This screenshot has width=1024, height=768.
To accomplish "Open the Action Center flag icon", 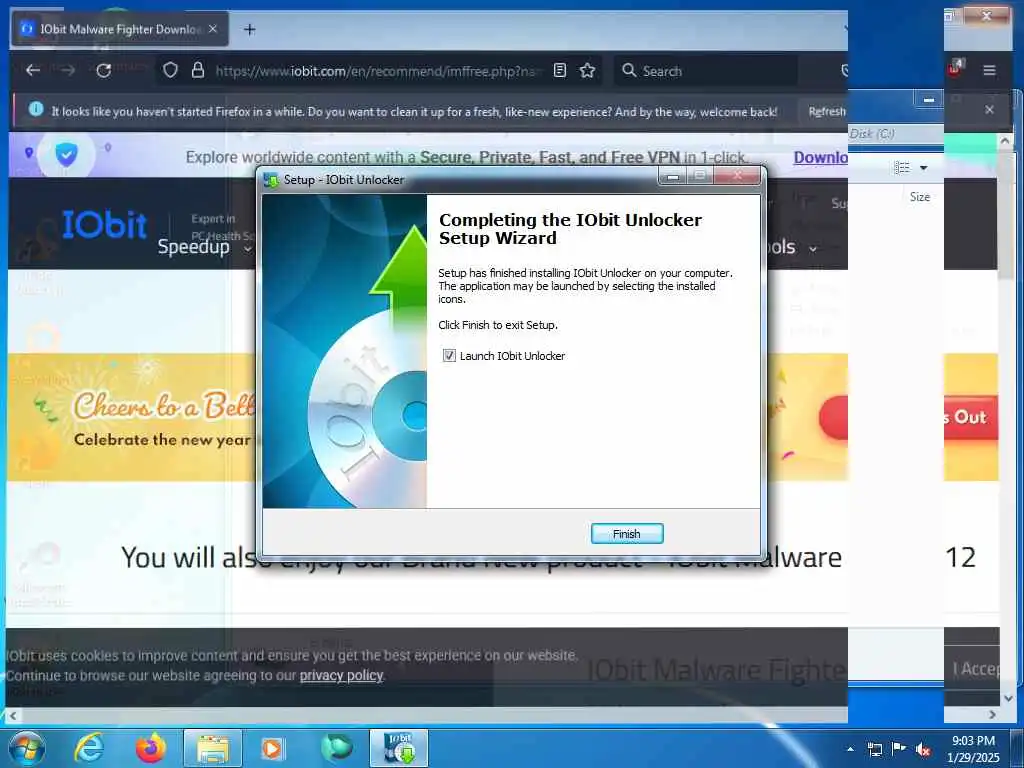I will point(899,749).
